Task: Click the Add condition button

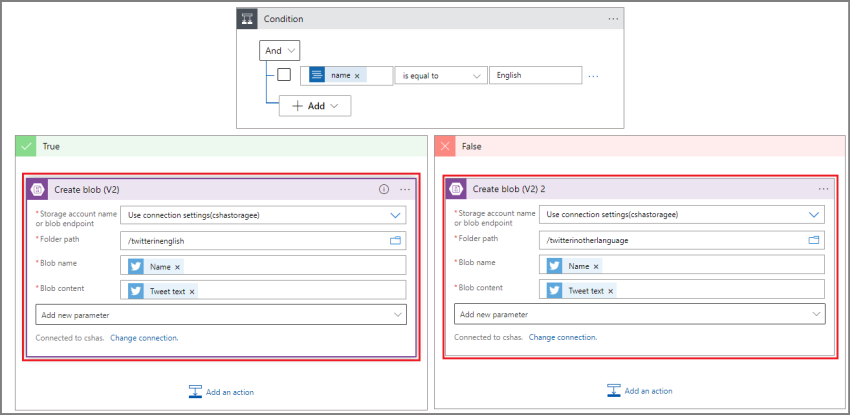Action: (x=315, y=106)
